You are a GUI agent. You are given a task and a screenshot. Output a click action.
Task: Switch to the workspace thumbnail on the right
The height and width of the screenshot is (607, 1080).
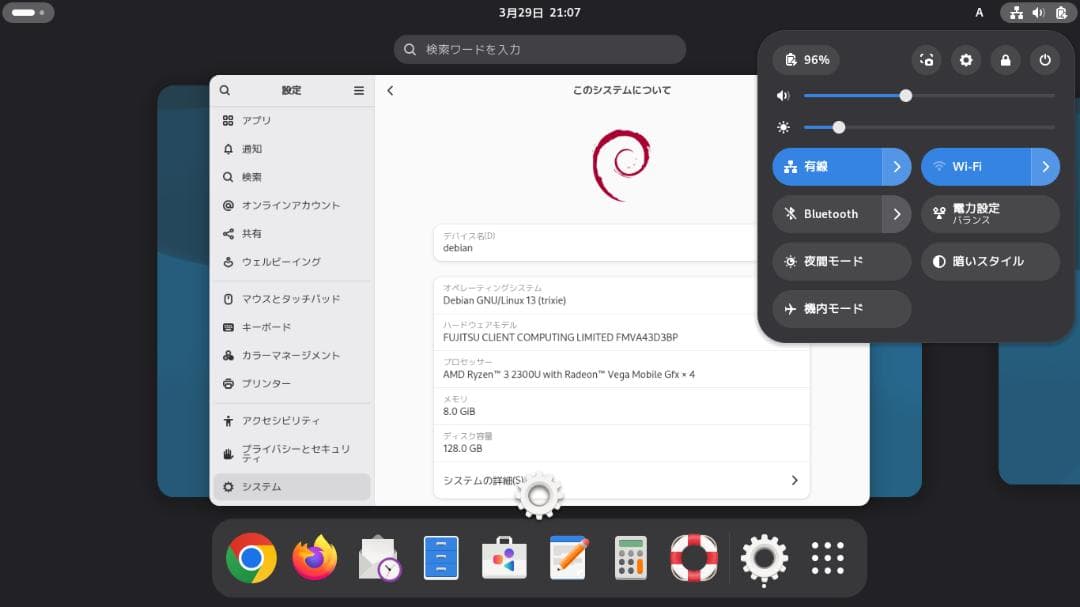(1039, 413)
